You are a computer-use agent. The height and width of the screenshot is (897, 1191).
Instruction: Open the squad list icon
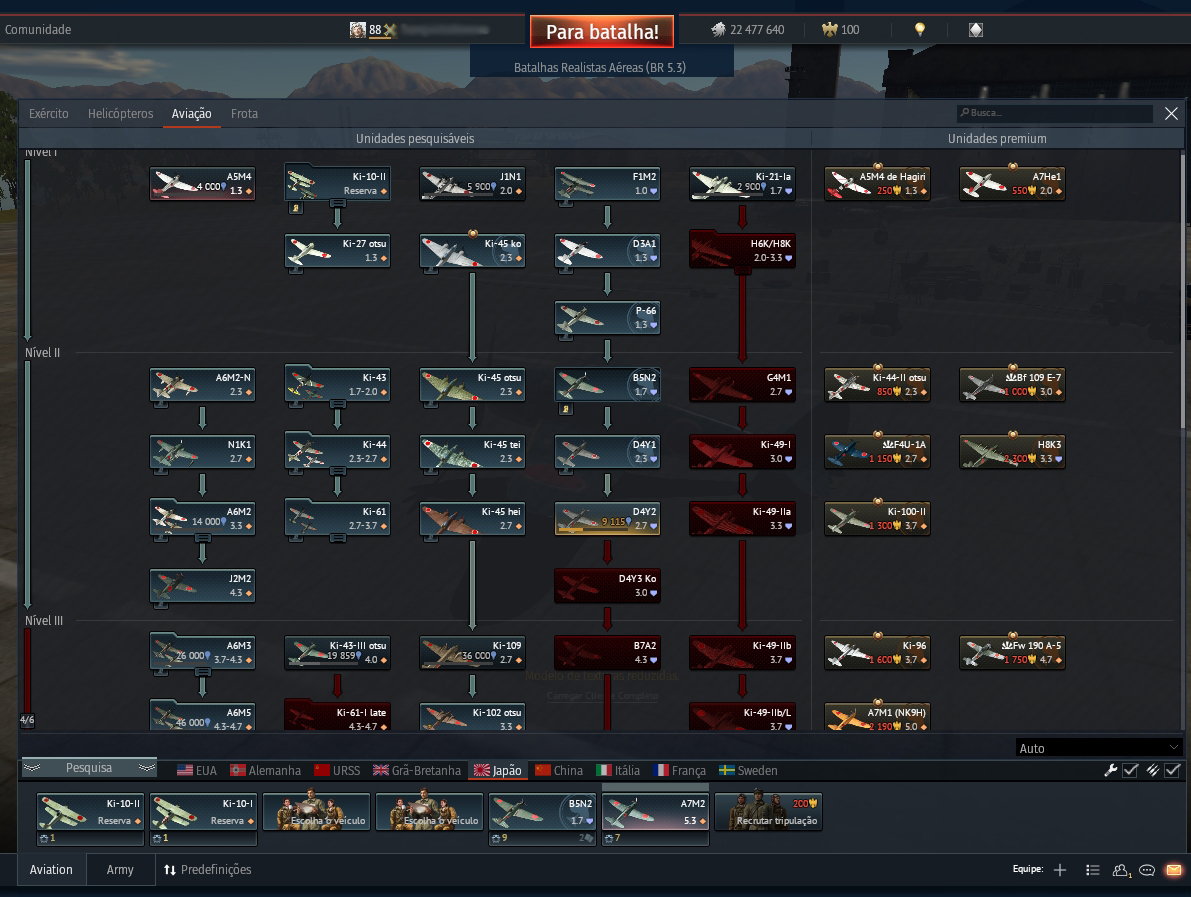1092,870
